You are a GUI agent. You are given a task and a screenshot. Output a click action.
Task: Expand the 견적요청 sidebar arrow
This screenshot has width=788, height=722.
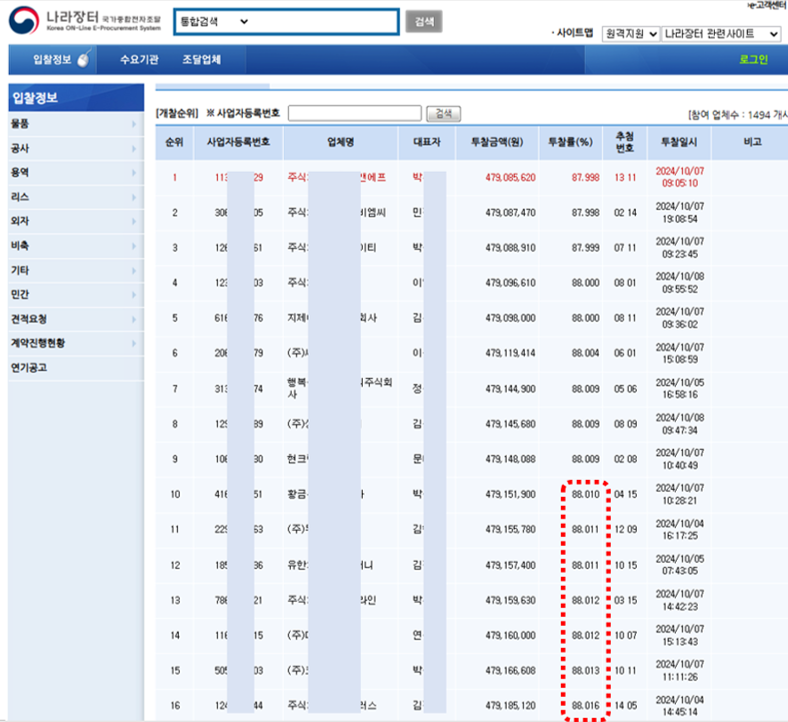coord(134,319)
